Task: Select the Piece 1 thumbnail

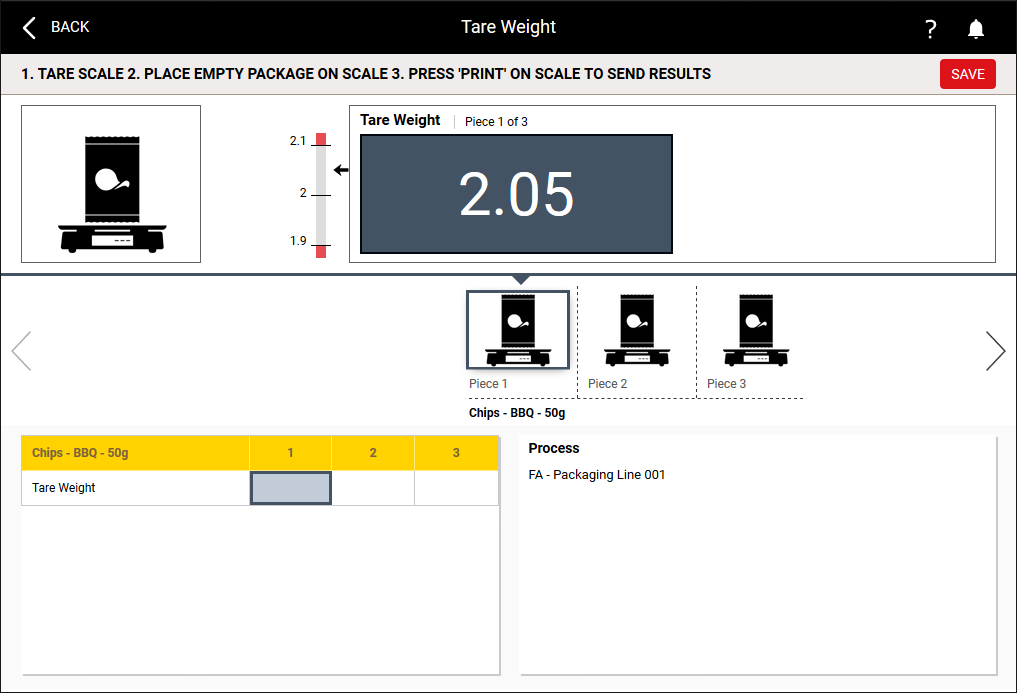Action: pyautogui.click(x=518, y=330)
